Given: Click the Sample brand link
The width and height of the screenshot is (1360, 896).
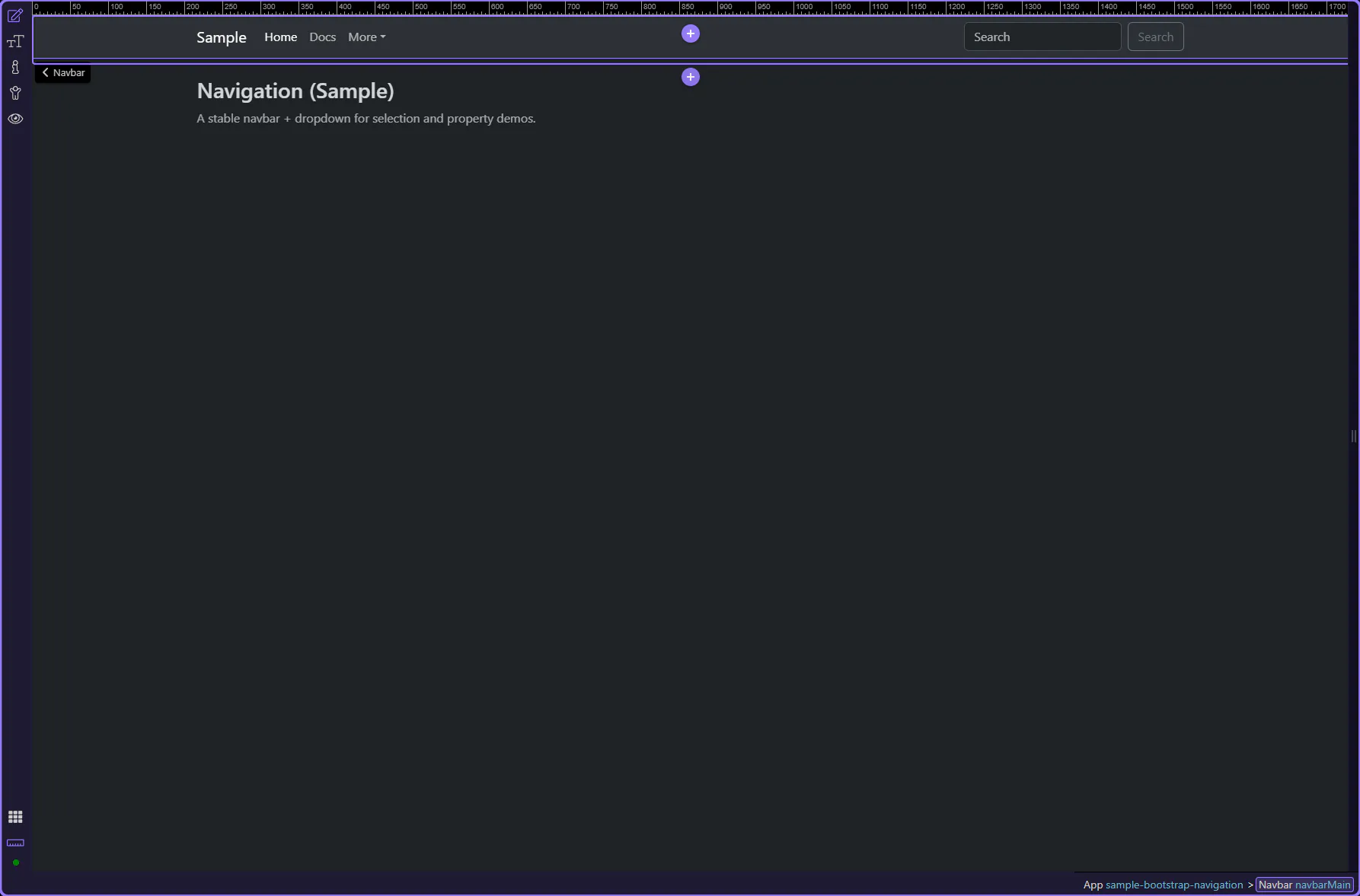Looking at the screenshot, I should pos(221,37).
